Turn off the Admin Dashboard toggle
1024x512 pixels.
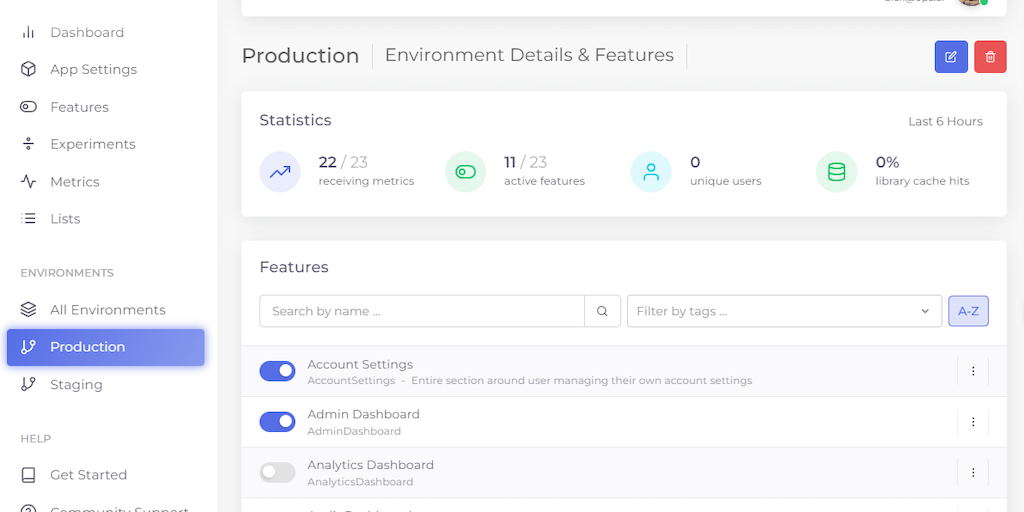[x=277, y=422]
